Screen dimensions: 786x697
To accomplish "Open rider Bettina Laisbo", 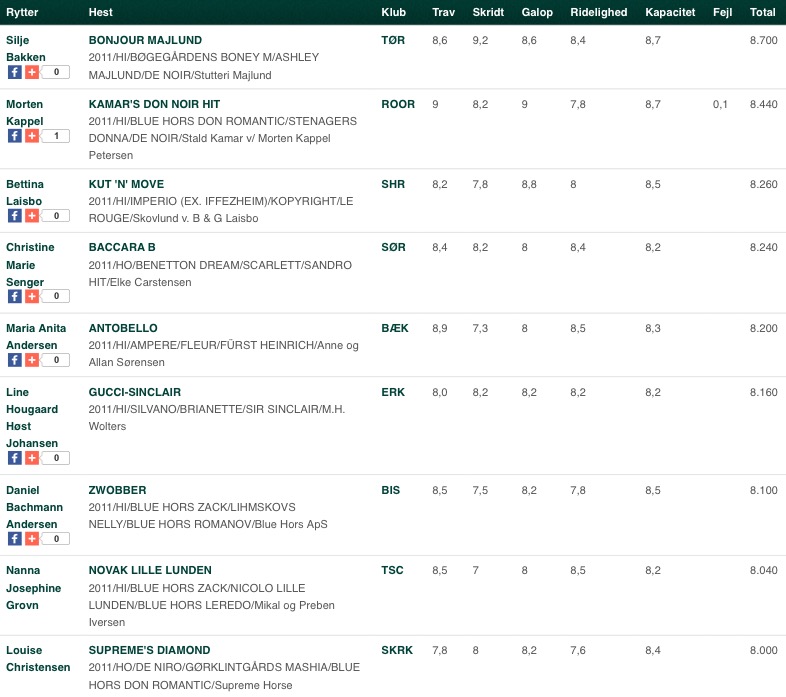I will (25, 193).
